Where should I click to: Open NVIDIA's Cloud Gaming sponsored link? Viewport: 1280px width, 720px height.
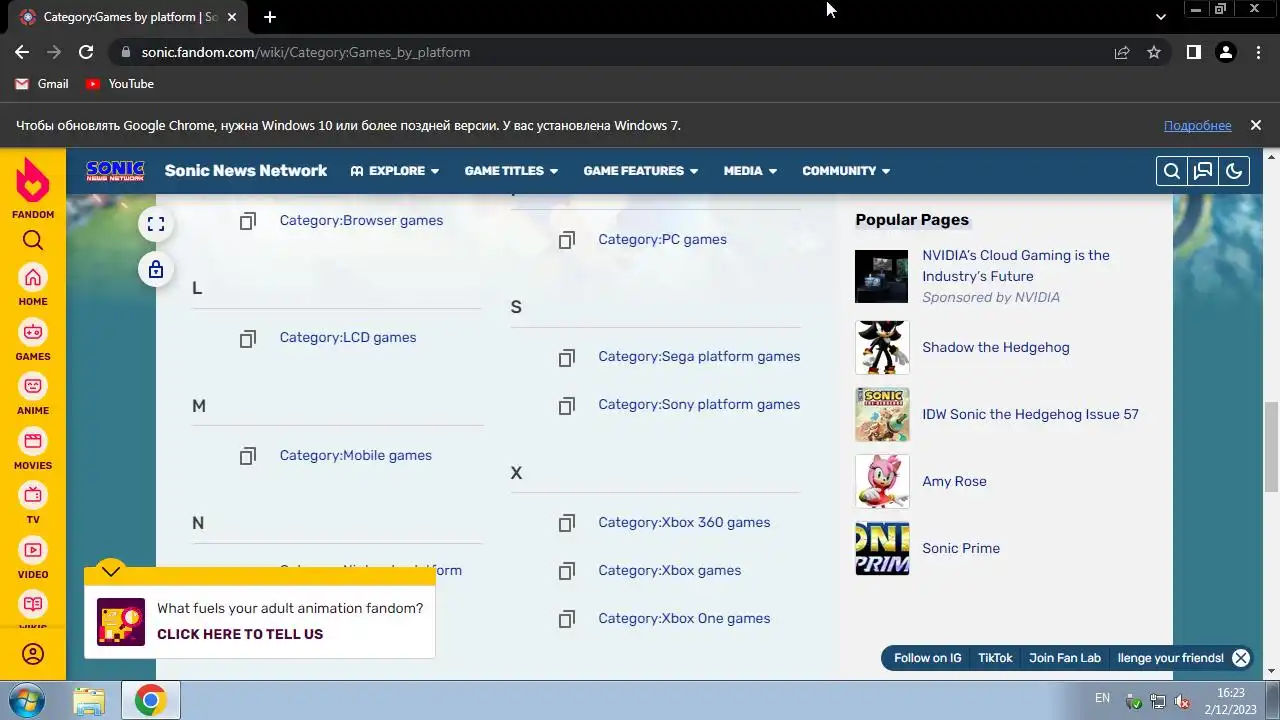pyautogui.click(x=1016, y=266)
